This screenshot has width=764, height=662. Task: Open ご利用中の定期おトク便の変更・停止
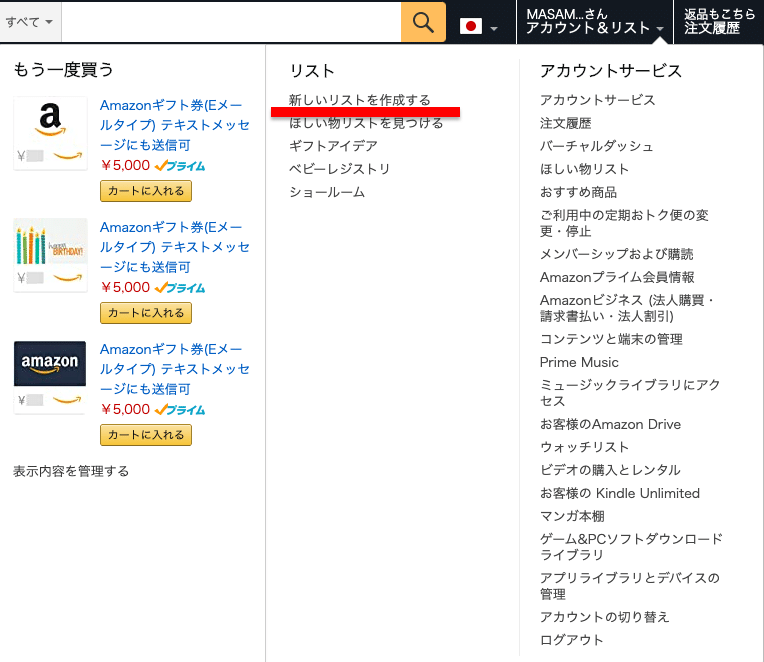pos(624,223)
